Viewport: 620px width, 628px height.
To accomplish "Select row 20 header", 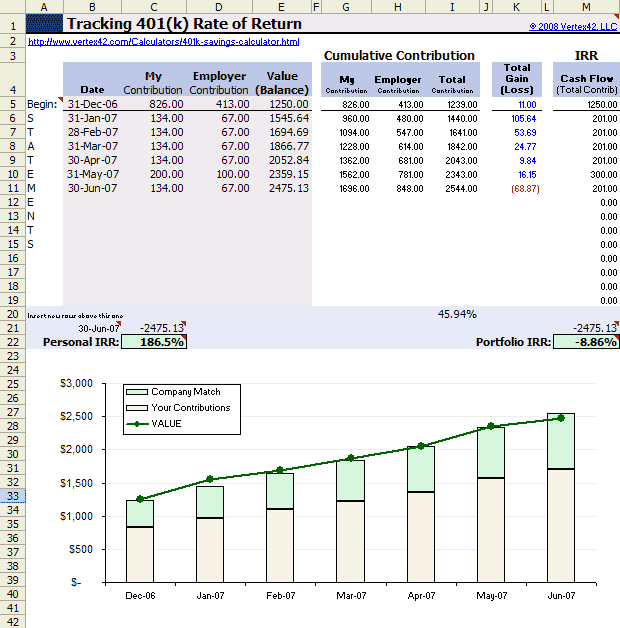I will tap(13, 314).
